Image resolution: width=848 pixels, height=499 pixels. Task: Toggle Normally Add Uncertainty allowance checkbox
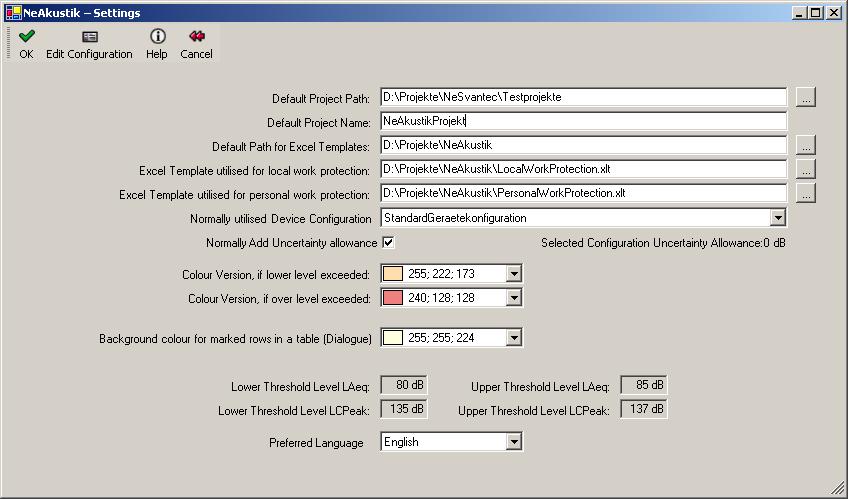388,243
